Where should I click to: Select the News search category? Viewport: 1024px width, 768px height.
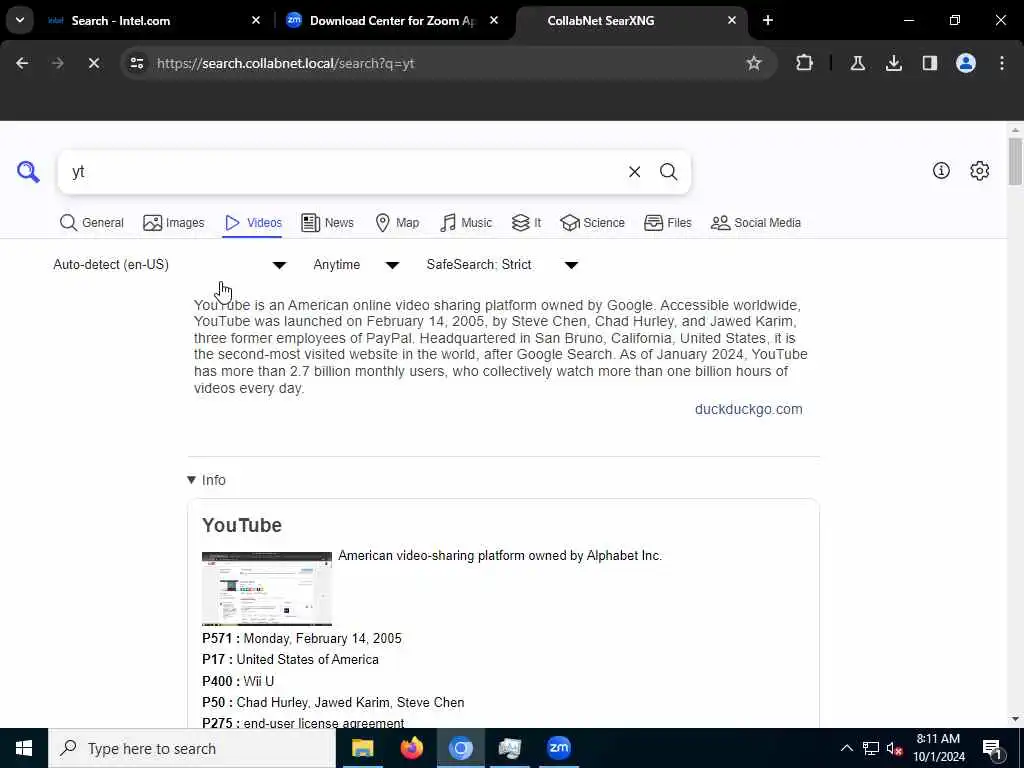[x=327, y=223]
